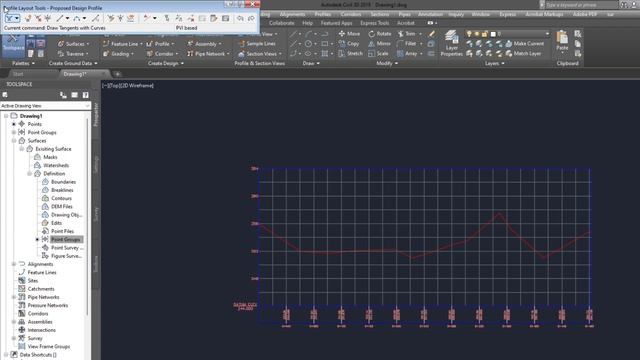Open the draw tangents tool dropdown arrow
Image resolution: width=640 pixels, height=360 pixels.
17,18
